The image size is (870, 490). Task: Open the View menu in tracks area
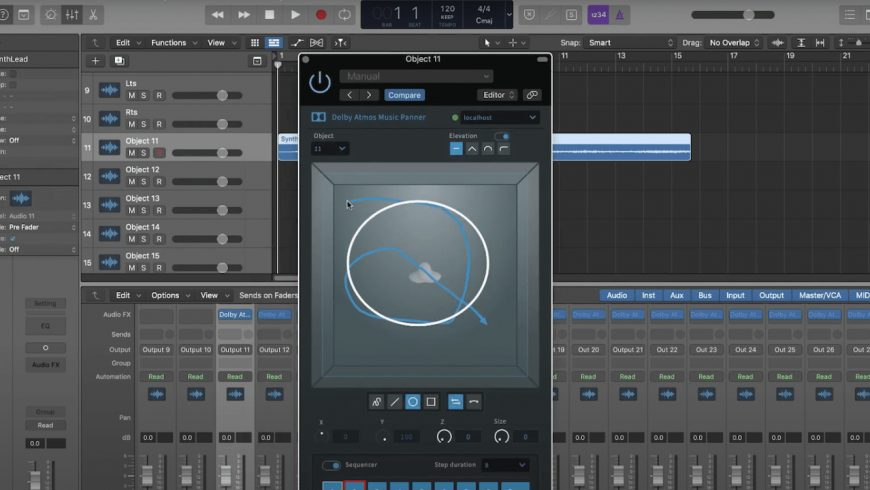tap(221, 43)
